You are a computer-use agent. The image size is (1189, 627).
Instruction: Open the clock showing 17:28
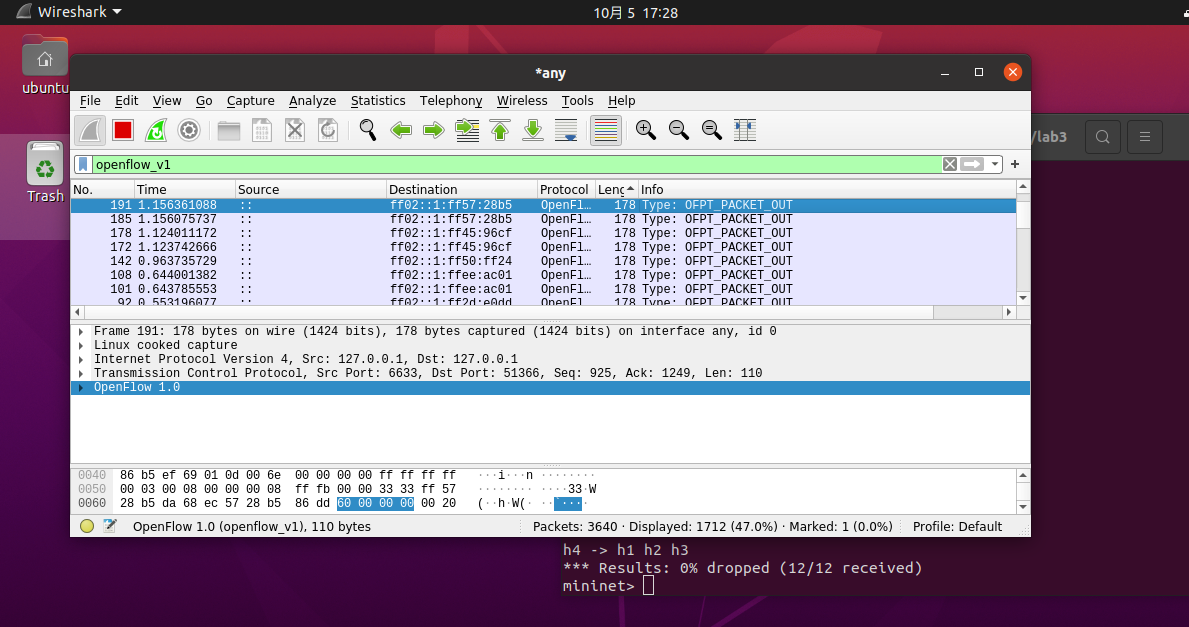(635, 13)
